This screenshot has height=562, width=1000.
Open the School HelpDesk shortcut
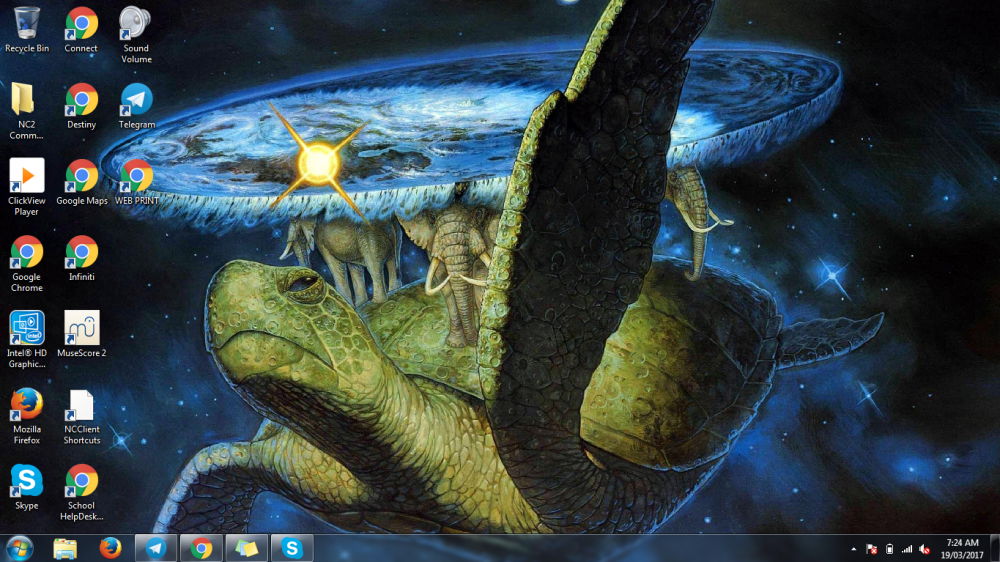(x=82, y=492)
